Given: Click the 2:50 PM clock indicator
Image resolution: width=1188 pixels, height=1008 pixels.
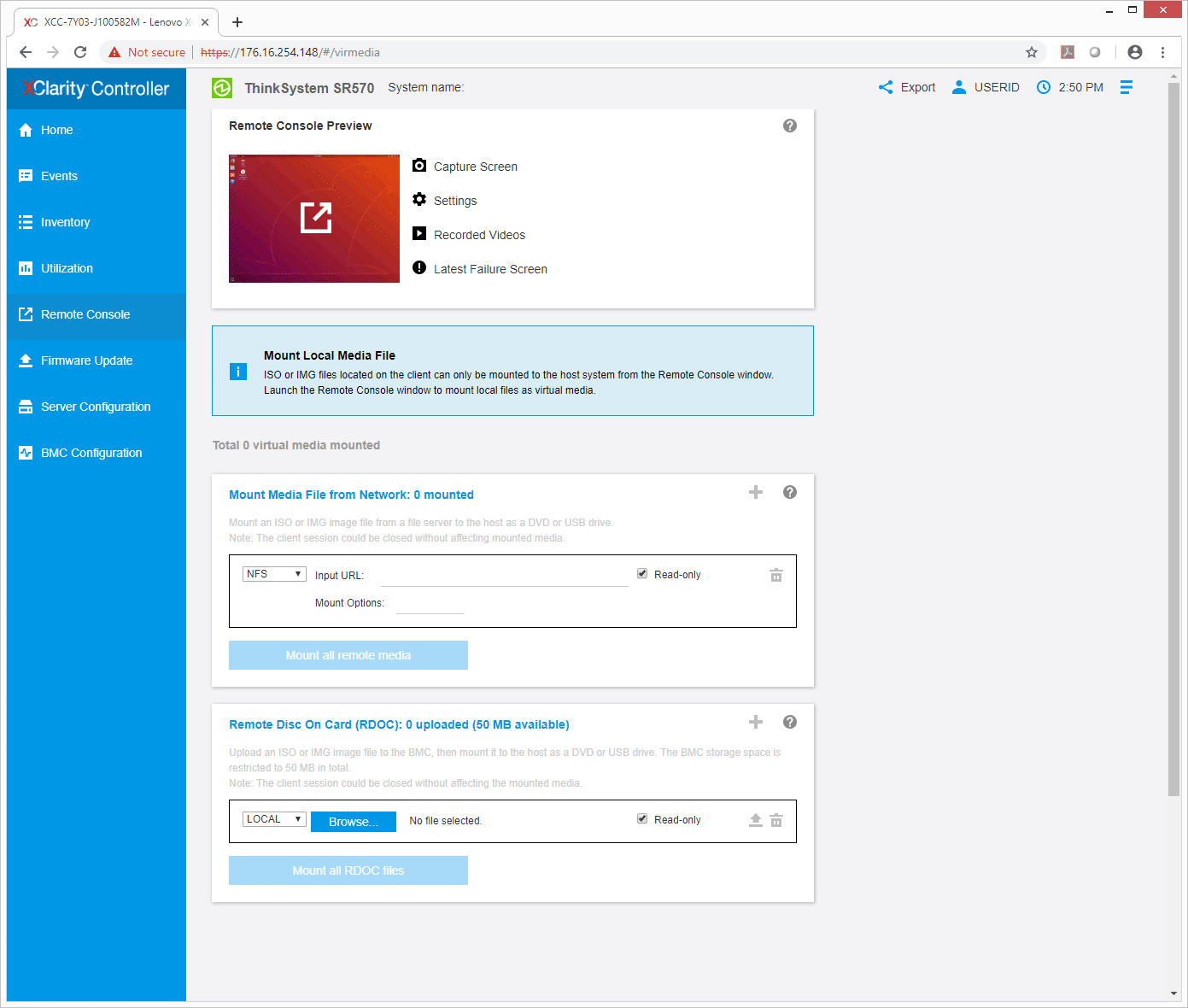Looking at the screenshot, I should point(1069,87).
